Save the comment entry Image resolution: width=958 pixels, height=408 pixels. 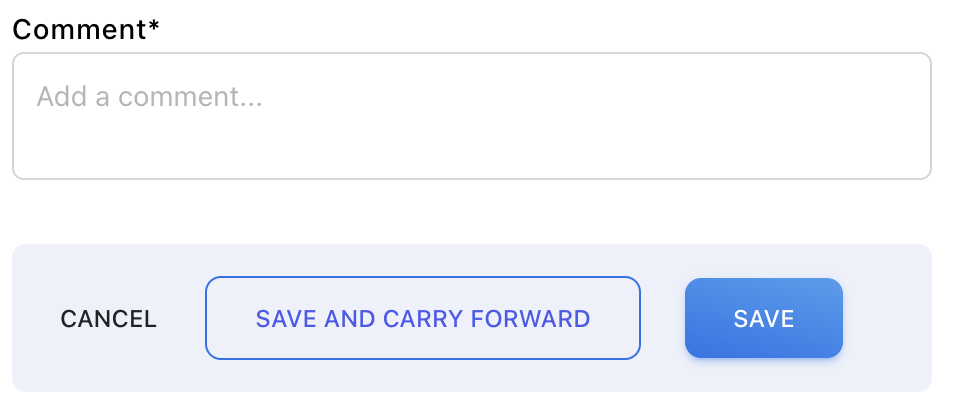coord(763,318)
